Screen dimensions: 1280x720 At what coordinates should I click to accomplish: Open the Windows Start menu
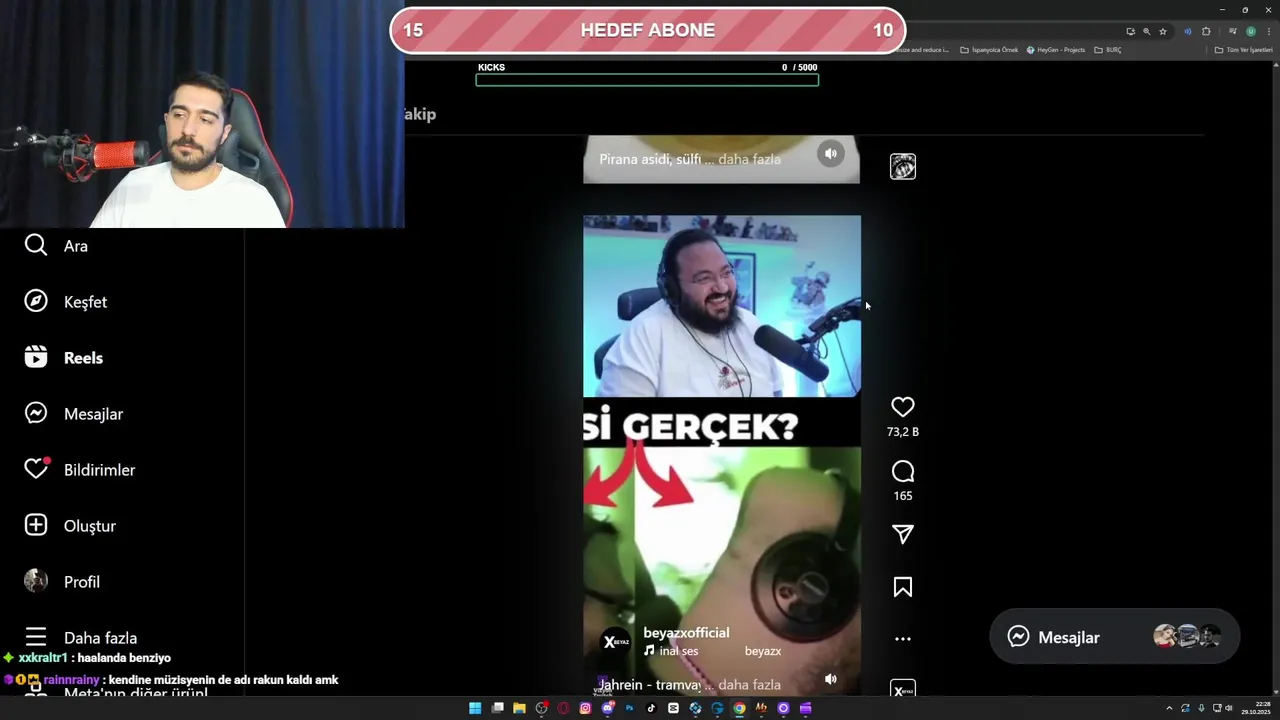point(475,708)
